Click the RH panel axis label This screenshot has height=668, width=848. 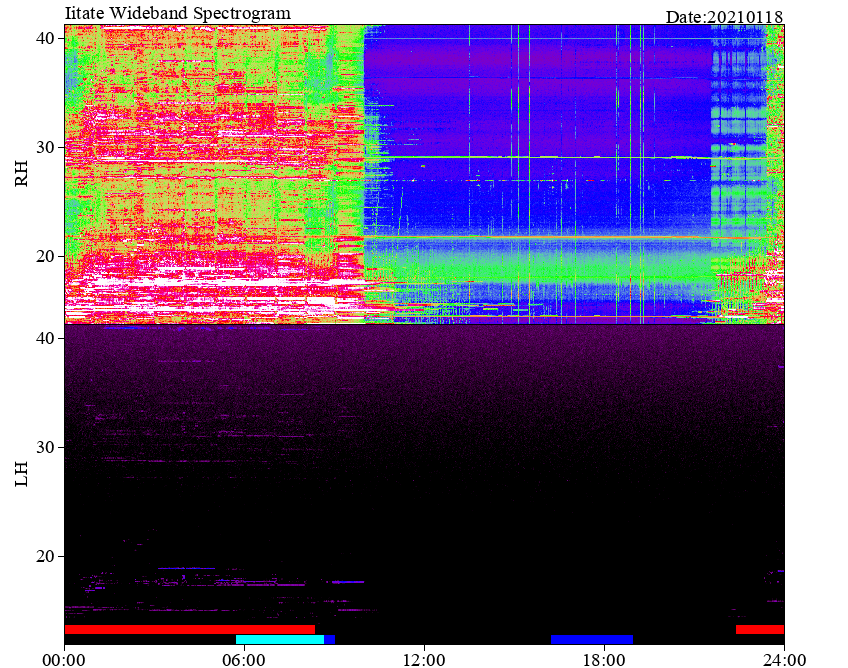point(21,174)
